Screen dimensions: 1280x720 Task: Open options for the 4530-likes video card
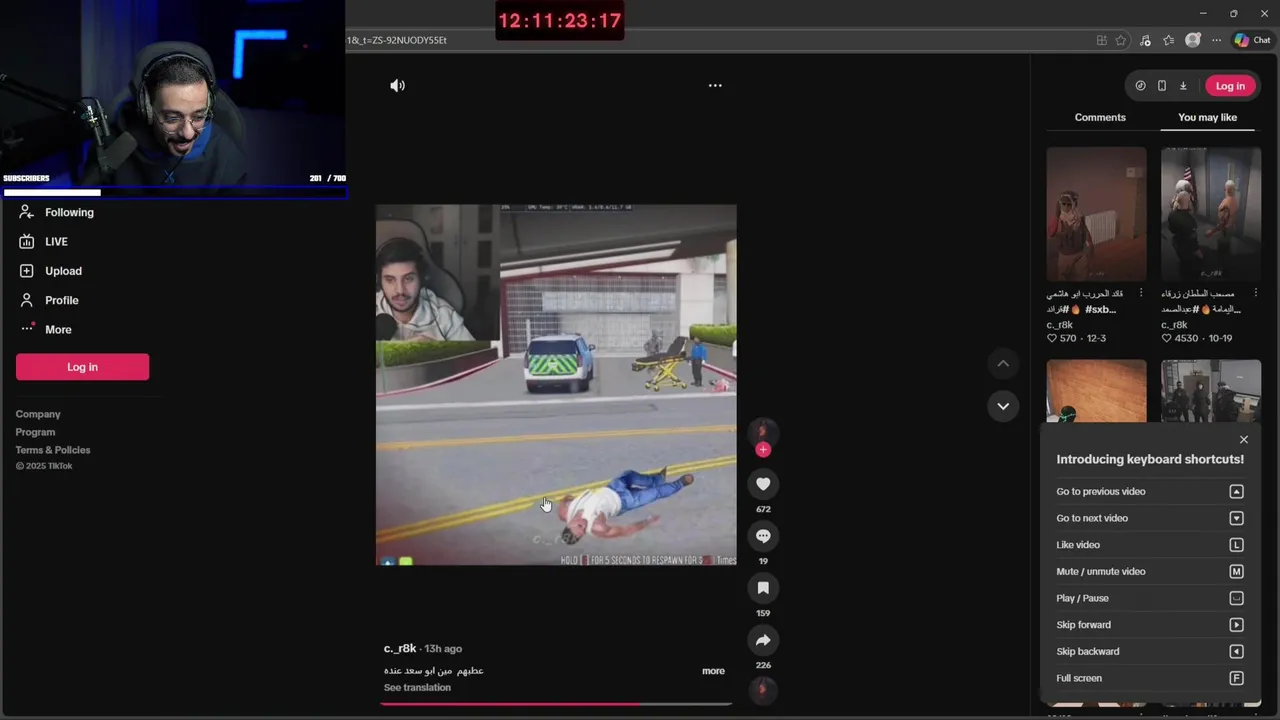[x=1256, y=293]
